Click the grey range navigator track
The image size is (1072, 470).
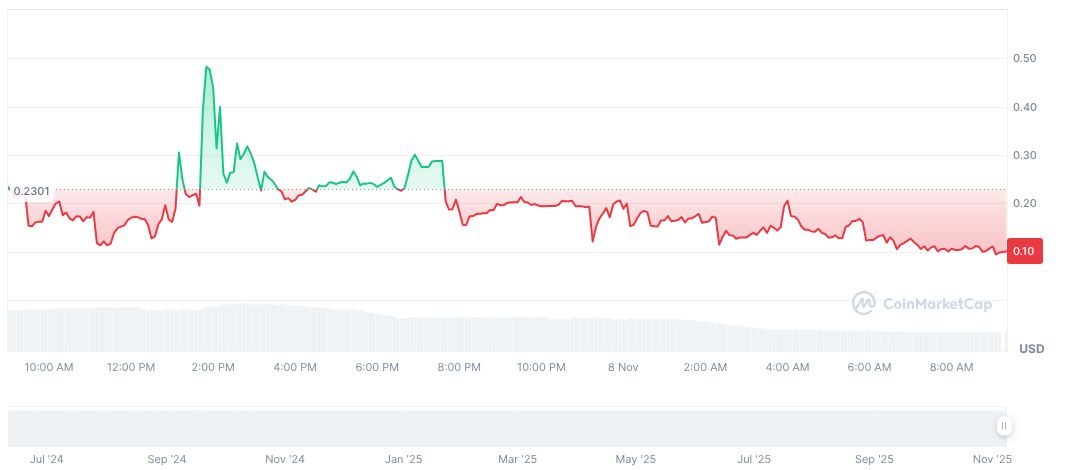point(500,427)
